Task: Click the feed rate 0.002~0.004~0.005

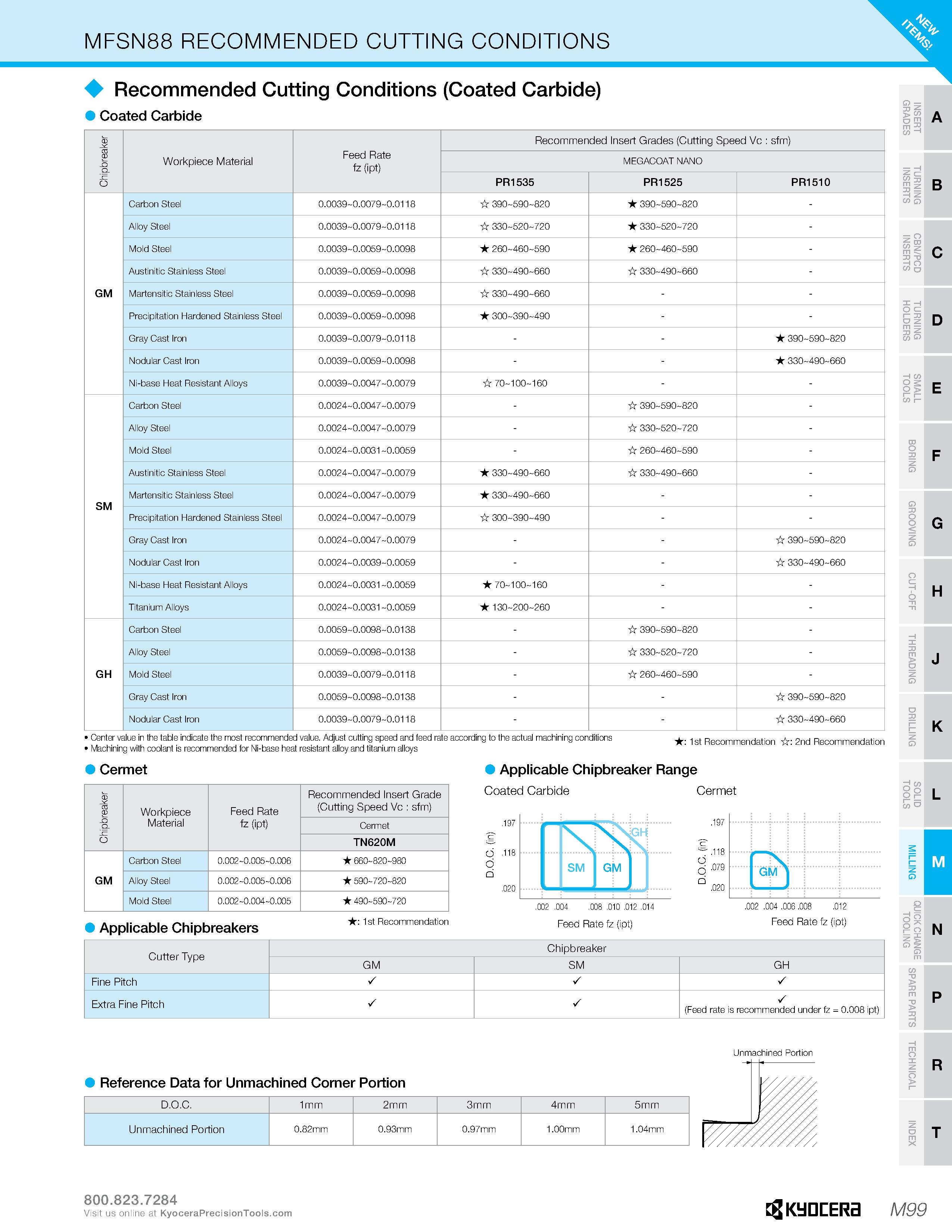Action: click(x=254, y=902)
